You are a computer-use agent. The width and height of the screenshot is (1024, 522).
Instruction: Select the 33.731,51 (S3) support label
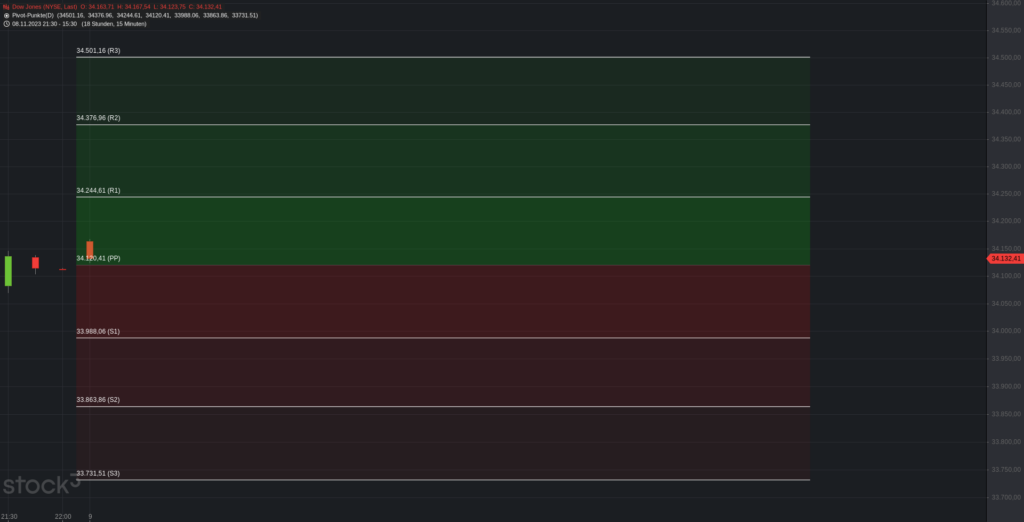coord(98,473)
